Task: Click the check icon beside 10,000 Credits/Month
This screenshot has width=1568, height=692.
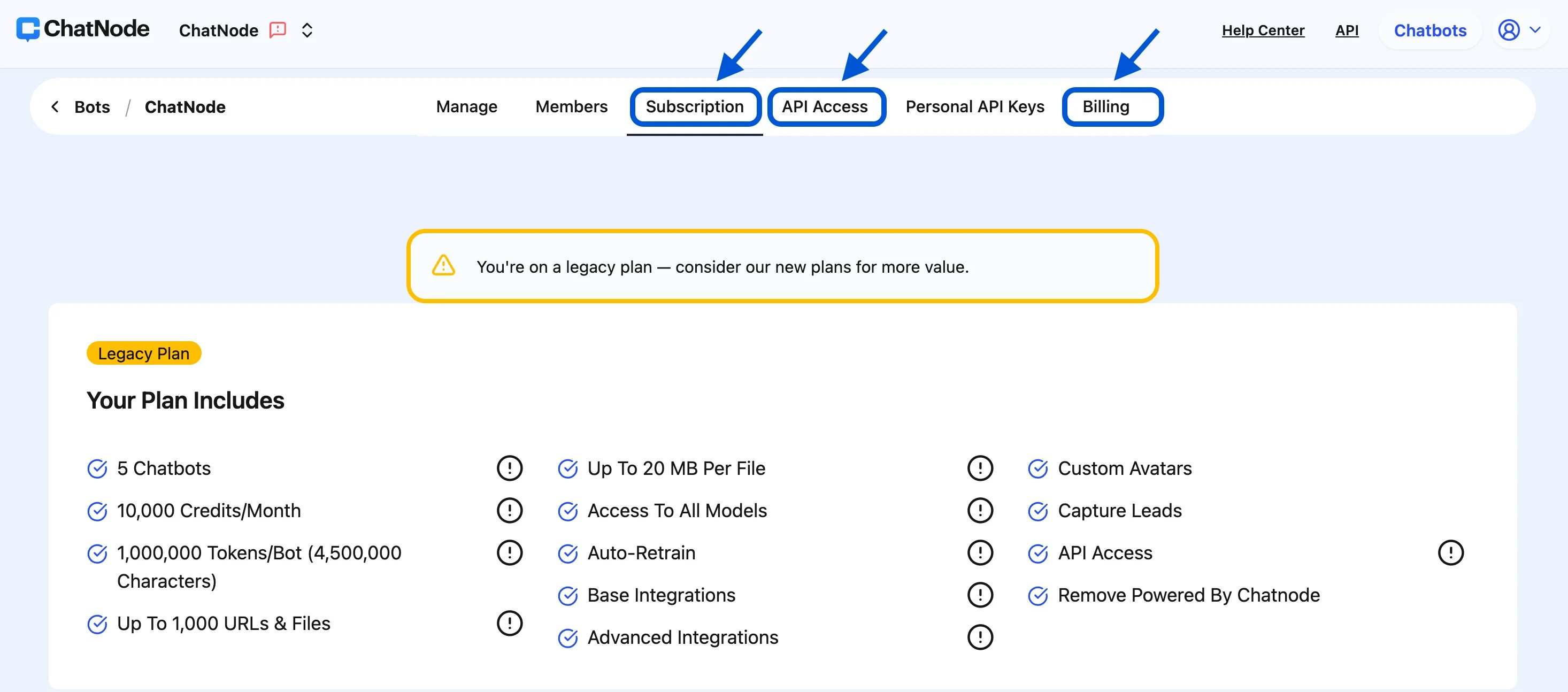Action: [97, 511]
